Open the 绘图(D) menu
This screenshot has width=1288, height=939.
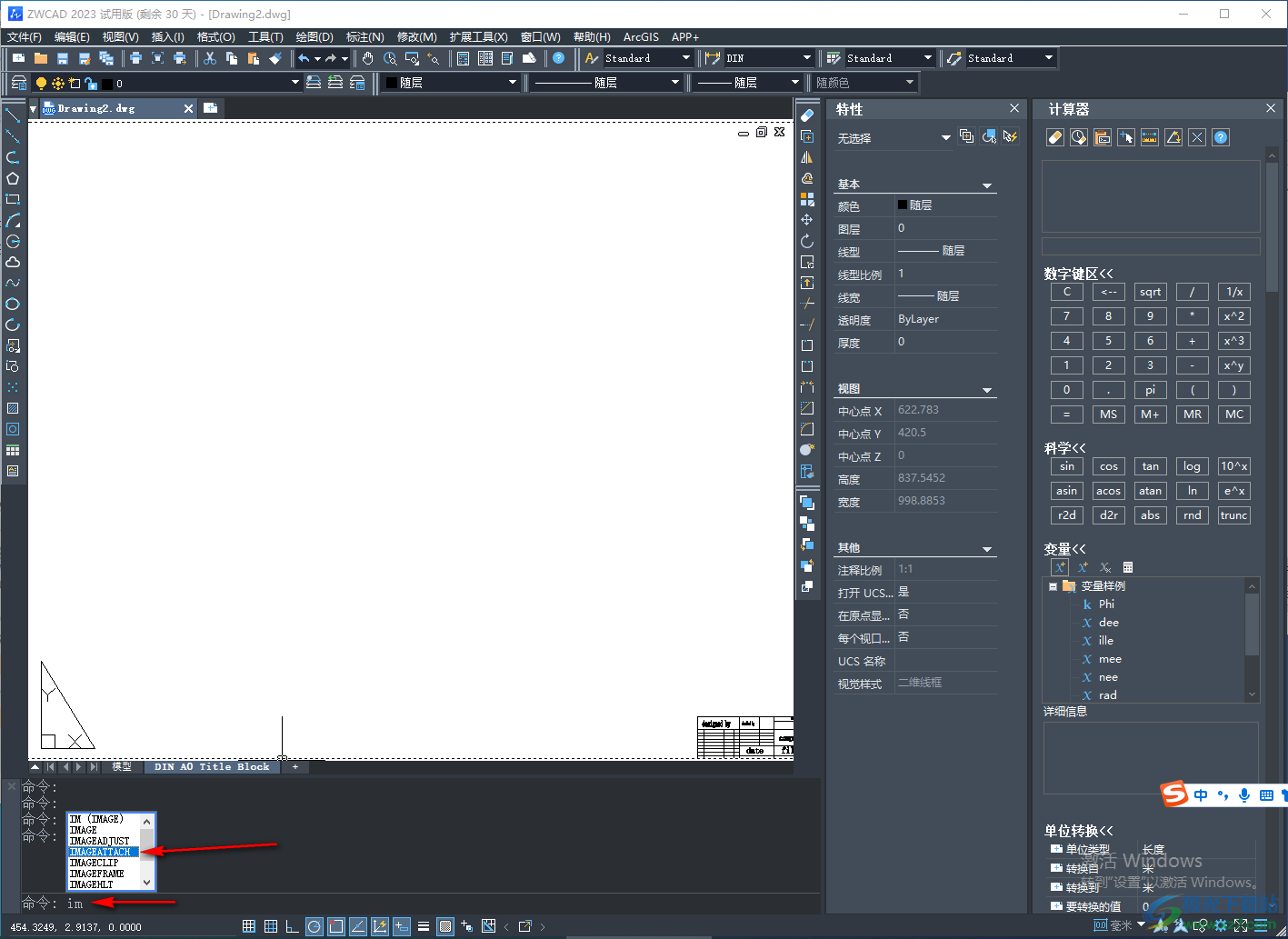tap(315, 37)
